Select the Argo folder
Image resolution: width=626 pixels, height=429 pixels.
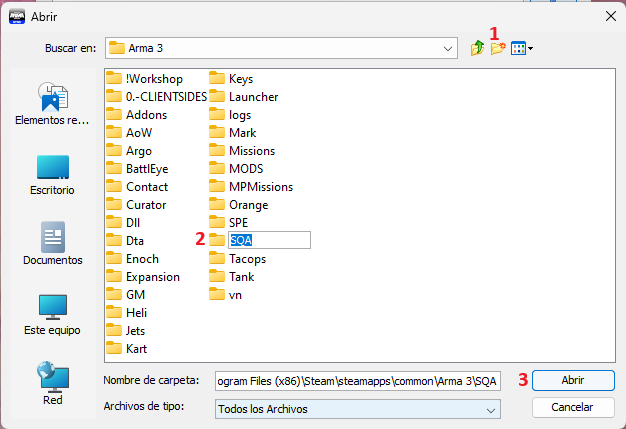coord(129,151)
